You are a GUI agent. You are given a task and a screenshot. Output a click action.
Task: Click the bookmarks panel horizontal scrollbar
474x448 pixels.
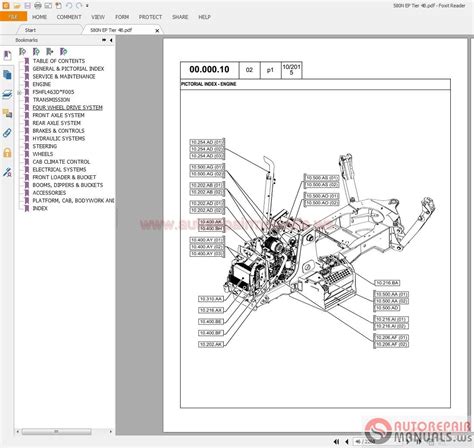click(x=56, y=432)
